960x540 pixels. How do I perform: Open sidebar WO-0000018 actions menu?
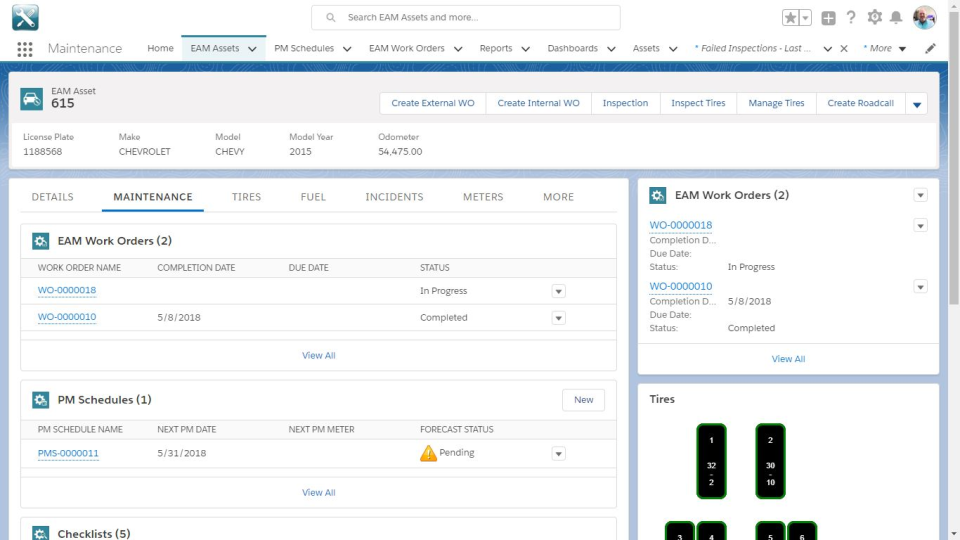pos(920,226)
